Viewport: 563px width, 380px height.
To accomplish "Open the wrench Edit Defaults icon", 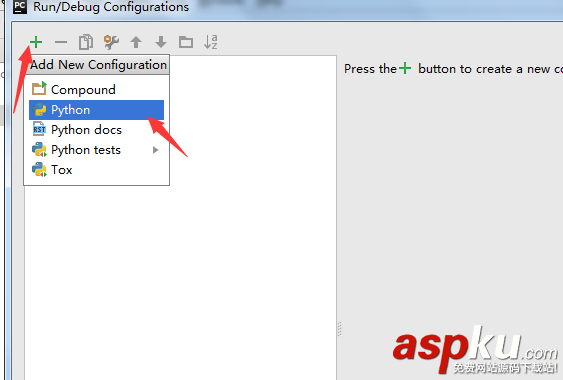I will point(111,42).
